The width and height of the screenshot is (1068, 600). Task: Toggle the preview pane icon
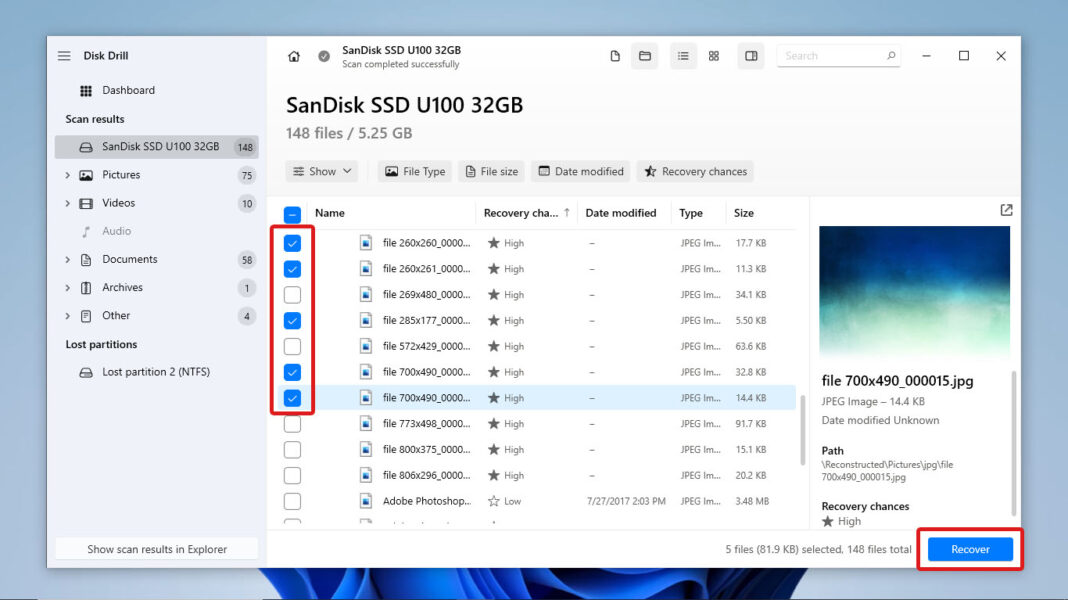click(751, 56)
